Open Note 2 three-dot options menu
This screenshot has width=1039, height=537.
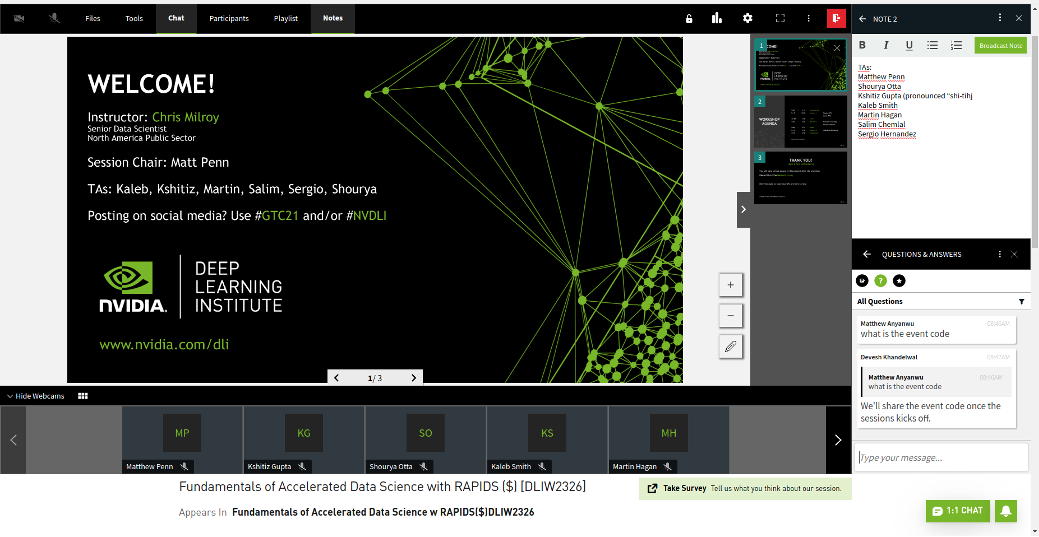(x=1001, y=19)
